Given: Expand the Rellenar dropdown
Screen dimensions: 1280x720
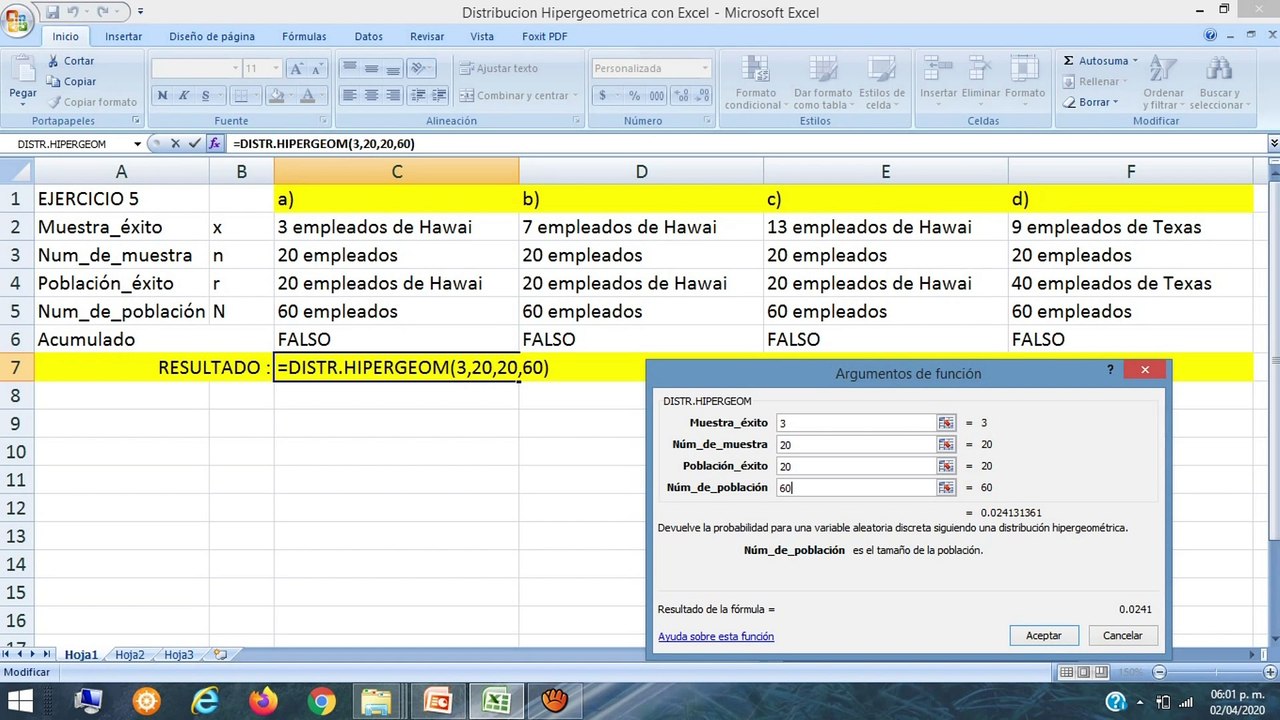Looking at the screenshot, I should pyautogui.click(x=1126, y=82).
